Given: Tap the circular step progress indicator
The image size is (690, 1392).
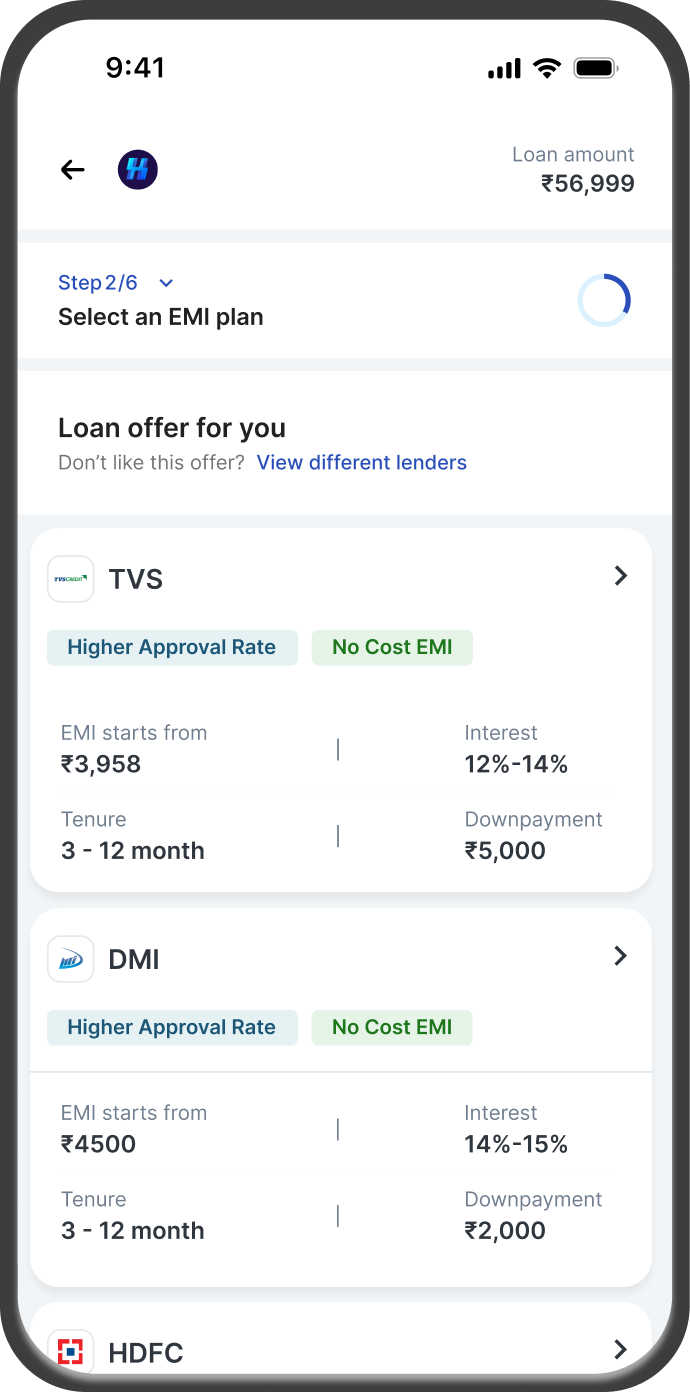Looking at the screenshot, I should click(x=604, y=300).
